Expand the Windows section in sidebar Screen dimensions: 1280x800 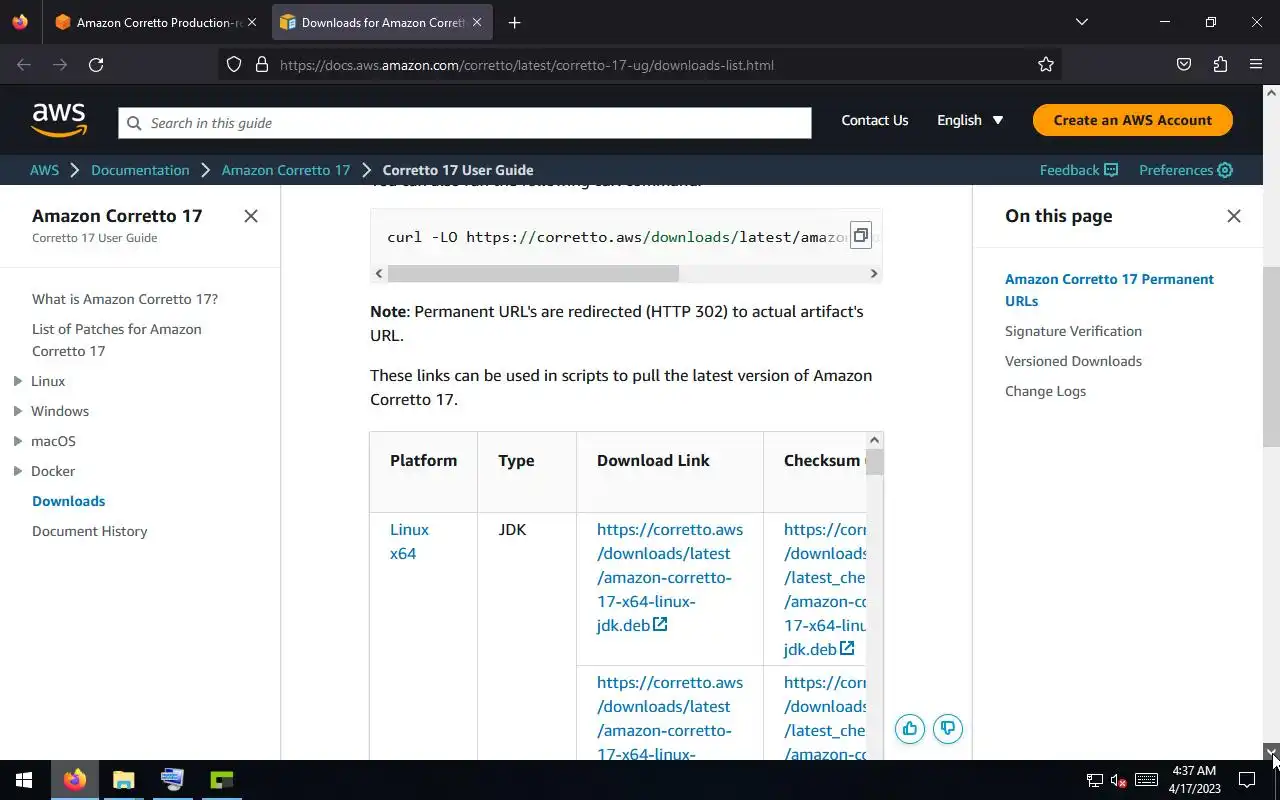[18, 411]
